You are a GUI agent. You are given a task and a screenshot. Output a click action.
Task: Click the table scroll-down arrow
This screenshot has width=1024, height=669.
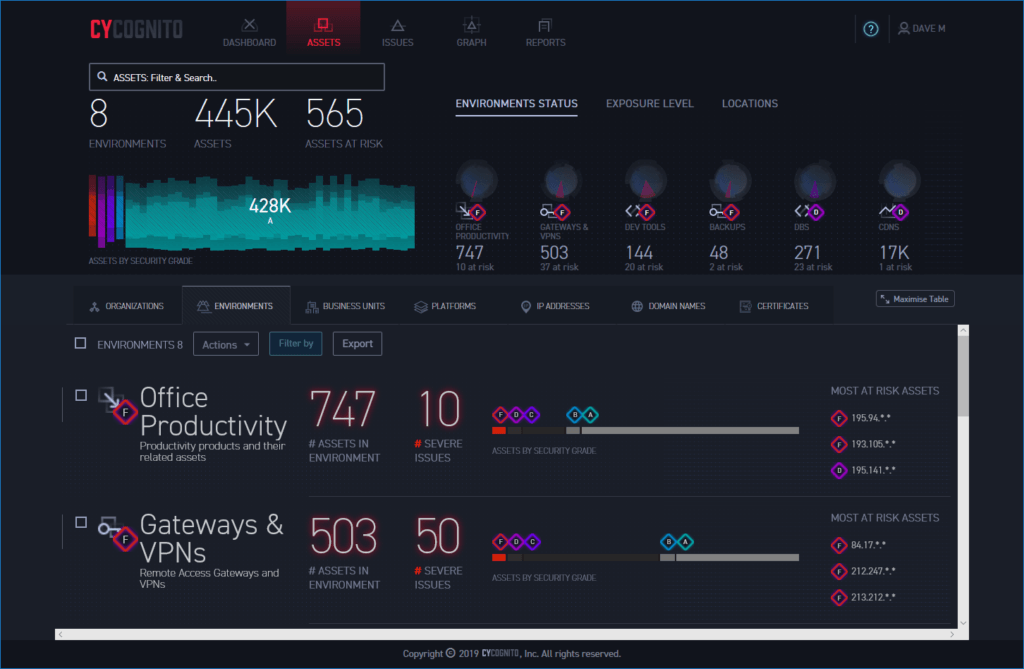[963, 623]
